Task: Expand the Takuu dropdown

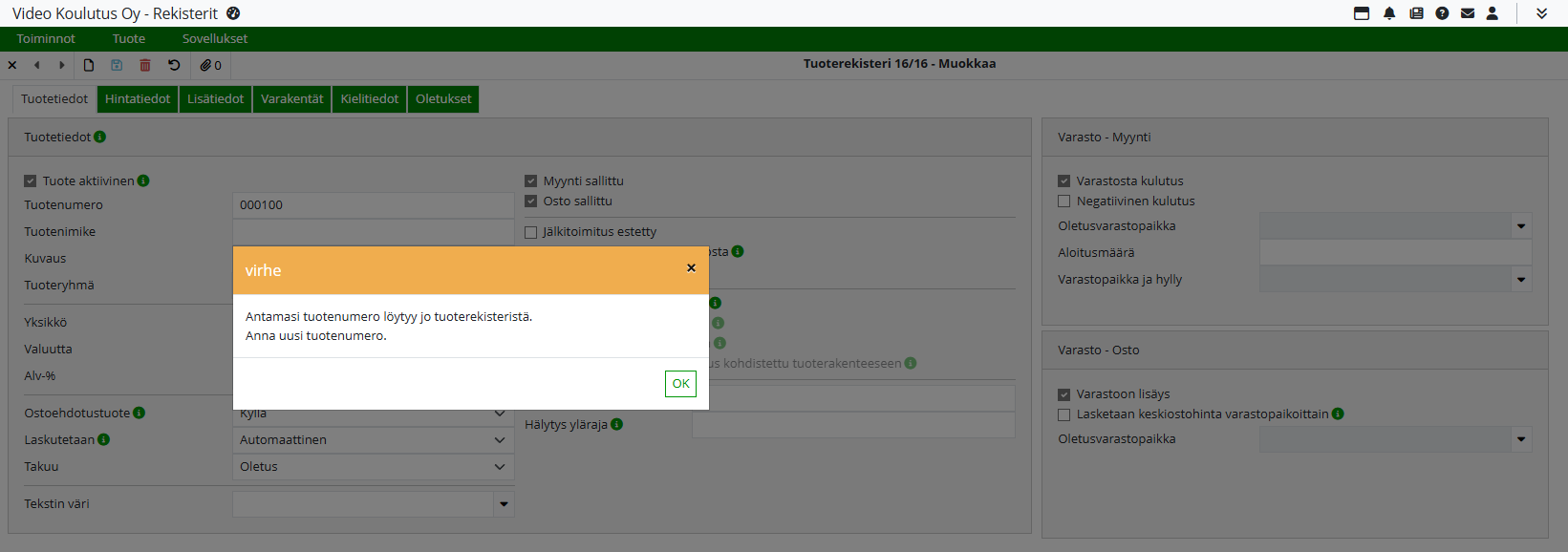Action: [373, 467]
